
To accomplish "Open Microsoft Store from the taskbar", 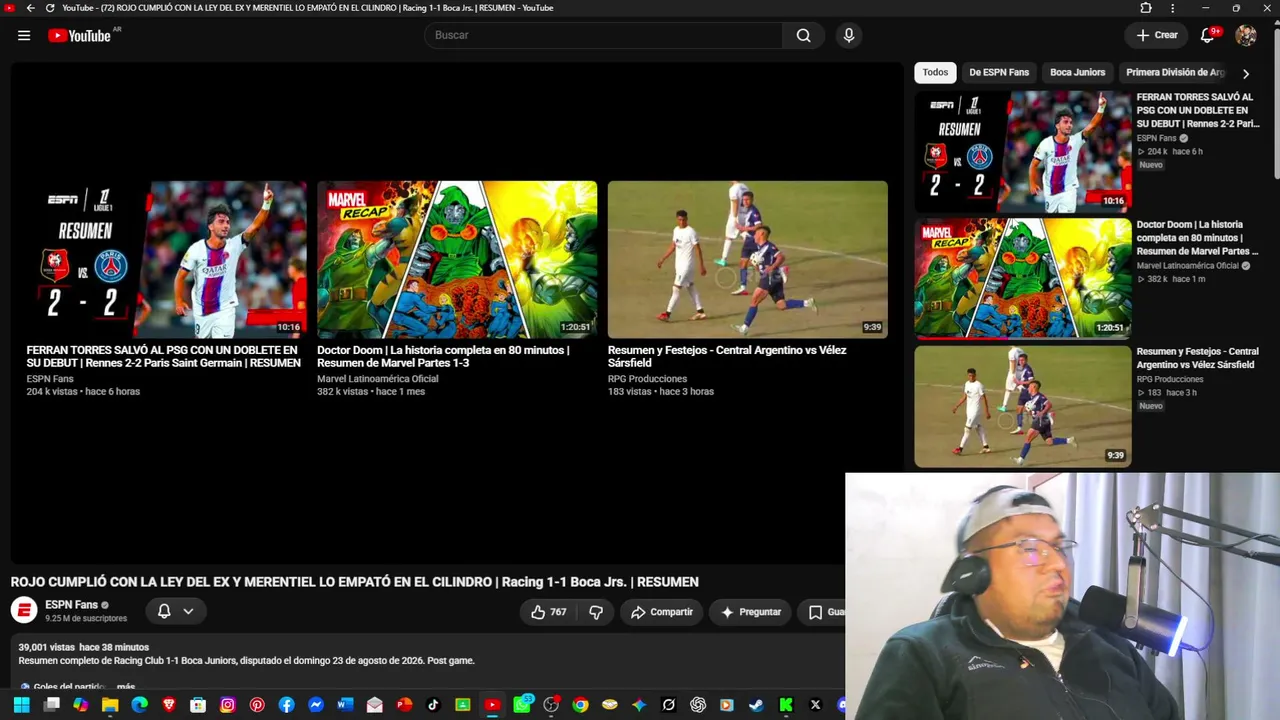I will (x=198, y=705).
